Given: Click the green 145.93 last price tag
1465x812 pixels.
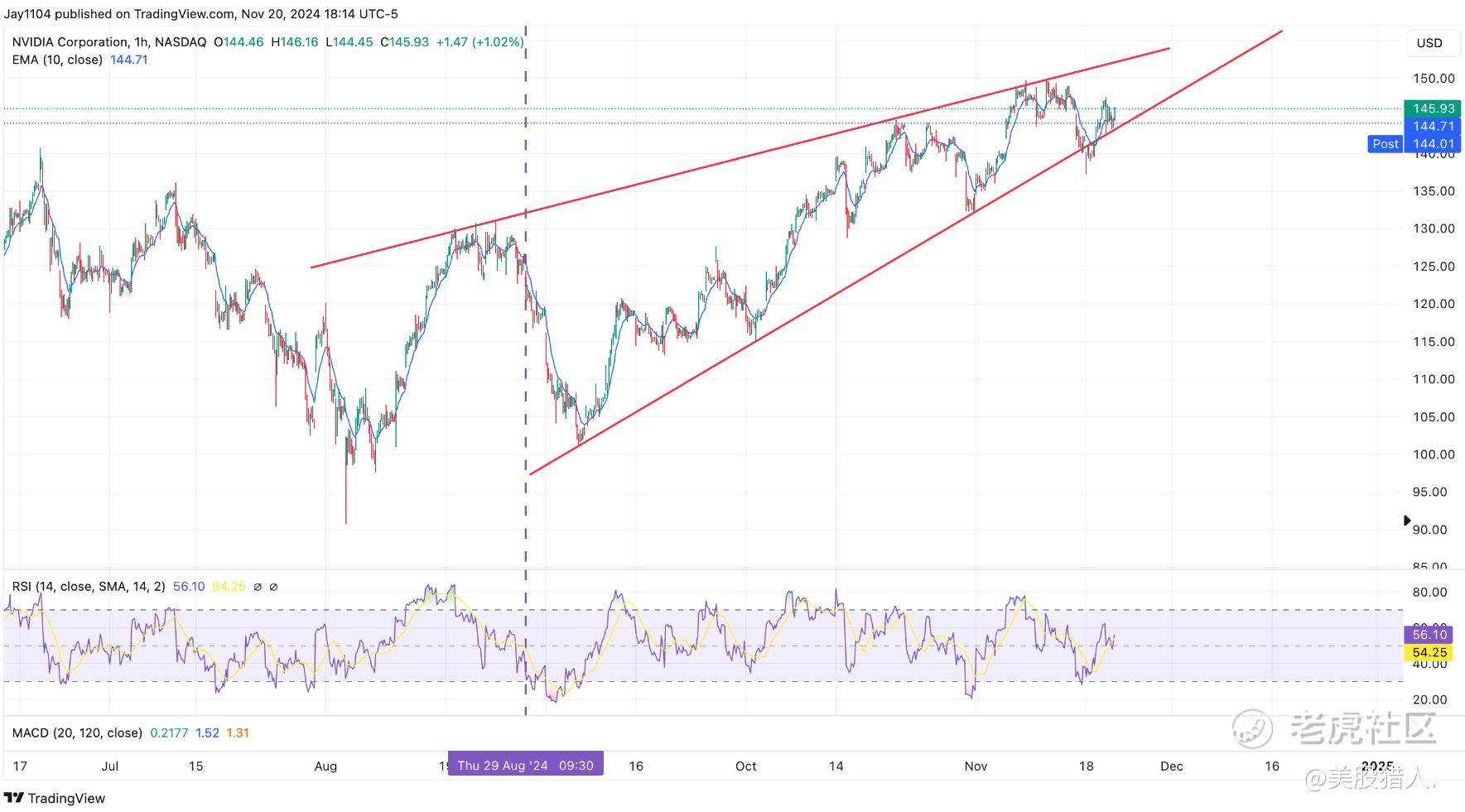Looking at the screenshot, I should tap(1434, 108).
